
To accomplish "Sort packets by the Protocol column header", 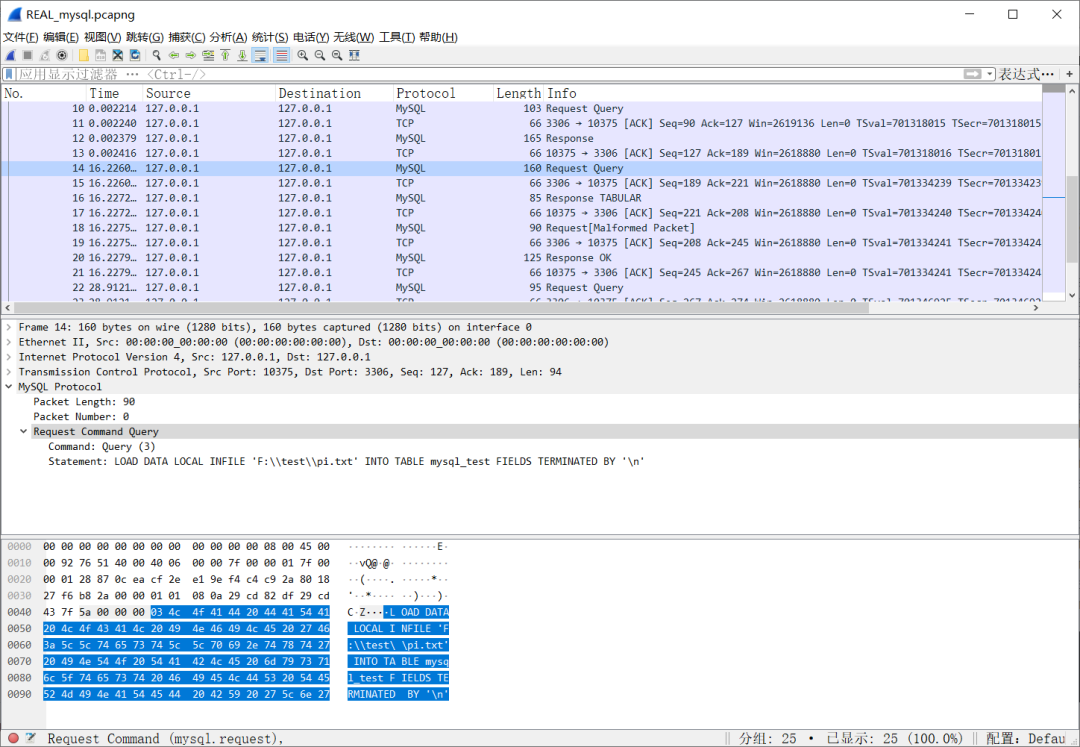I will point(444,94).
